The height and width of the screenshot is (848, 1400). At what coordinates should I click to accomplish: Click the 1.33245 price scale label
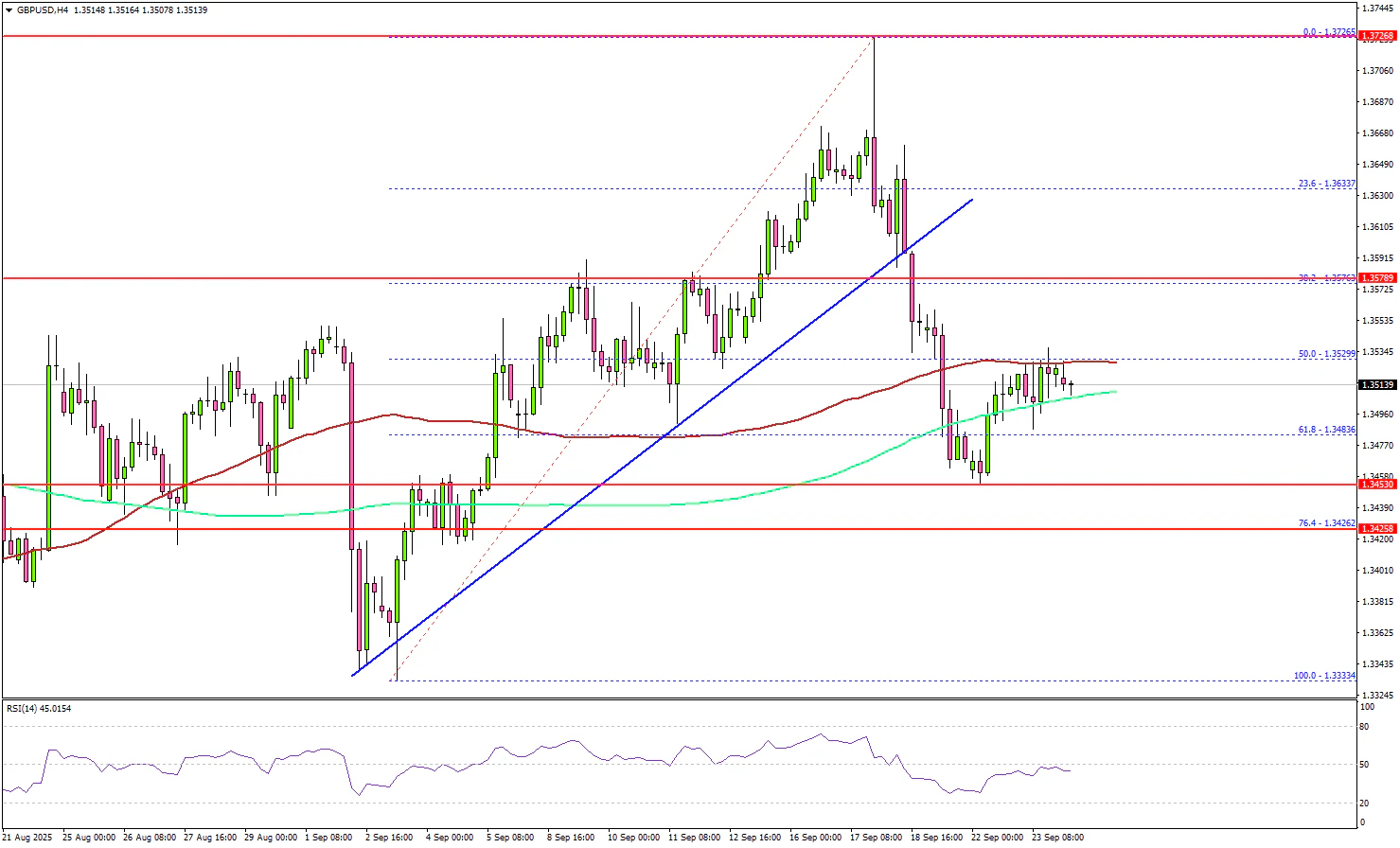point(1377,695)
